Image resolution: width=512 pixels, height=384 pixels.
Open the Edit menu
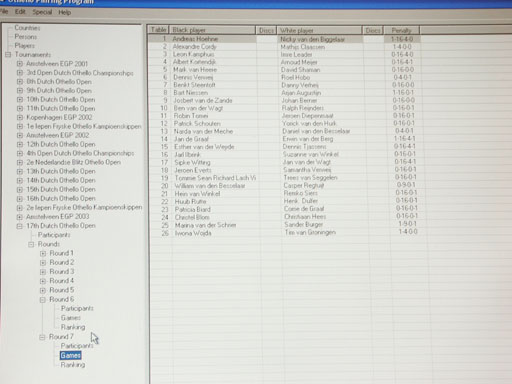tap(20, 12)
